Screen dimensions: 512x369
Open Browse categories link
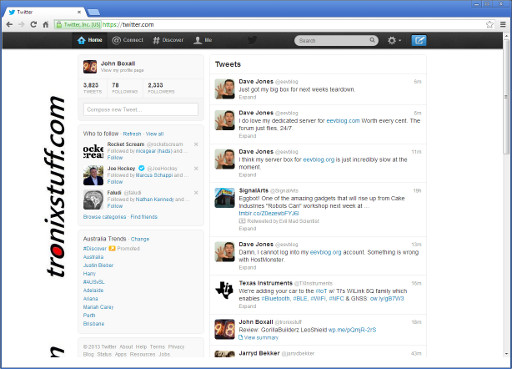(105, 217)
